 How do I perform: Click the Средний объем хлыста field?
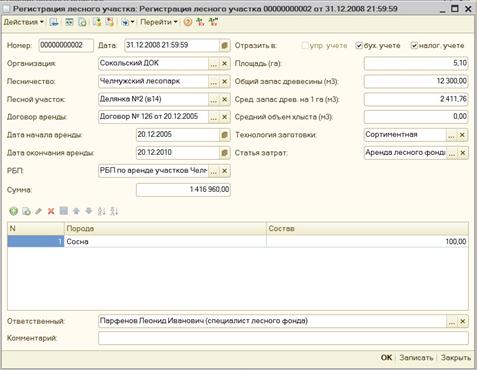pos(416,117)
